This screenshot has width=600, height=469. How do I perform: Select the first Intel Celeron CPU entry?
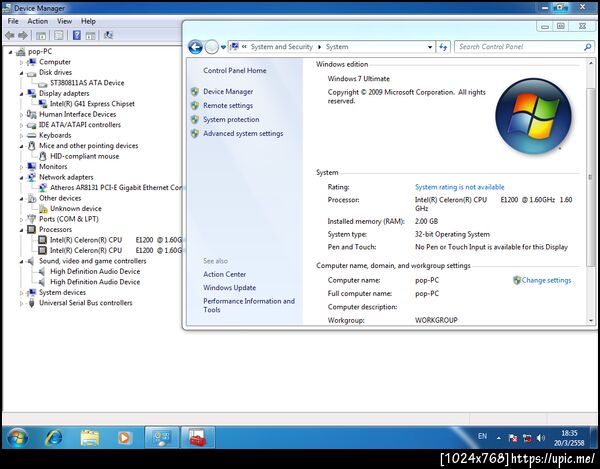[116, 240]
